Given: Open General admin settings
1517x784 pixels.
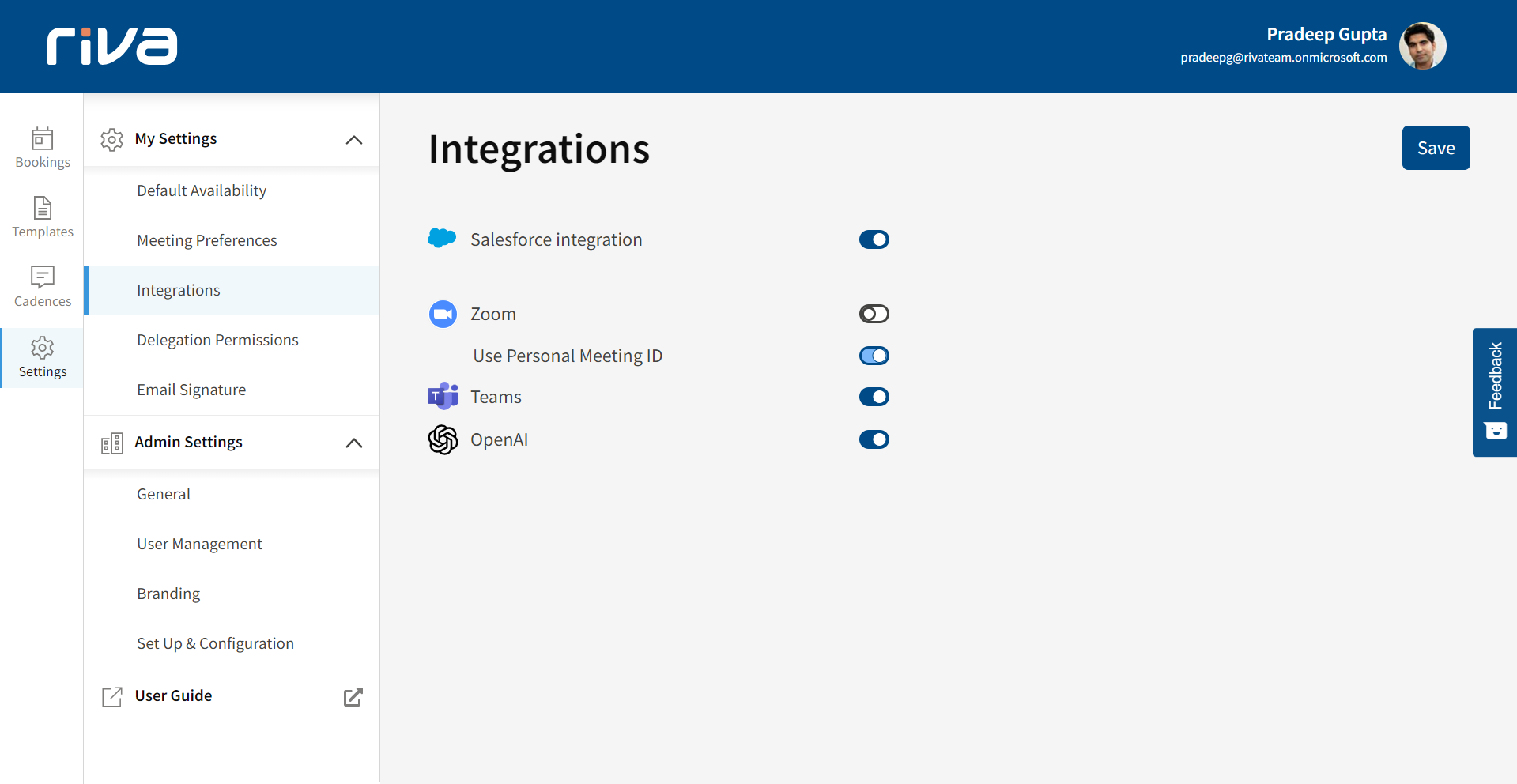Looking at the screenshot, I should (x=232, y=494).
